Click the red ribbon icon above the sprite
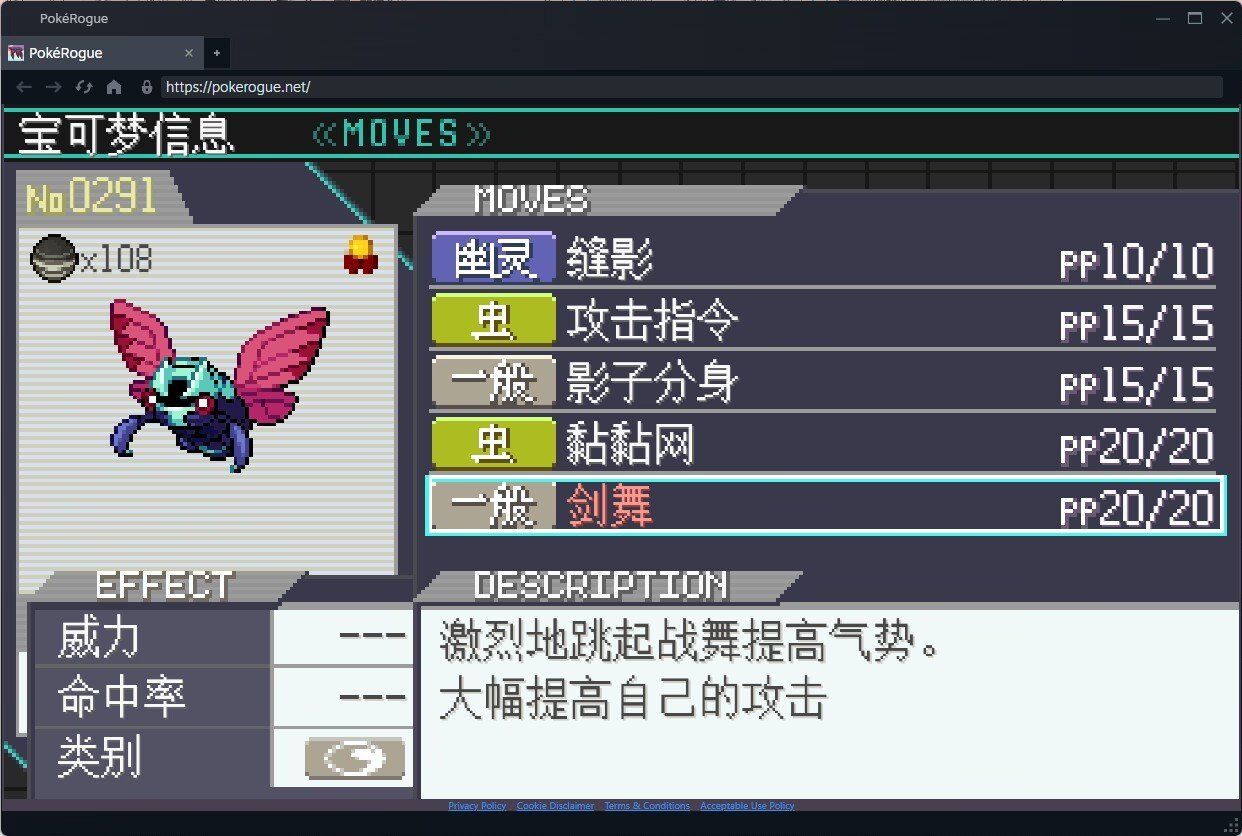 pyautogui.click(x=359, y=254)
